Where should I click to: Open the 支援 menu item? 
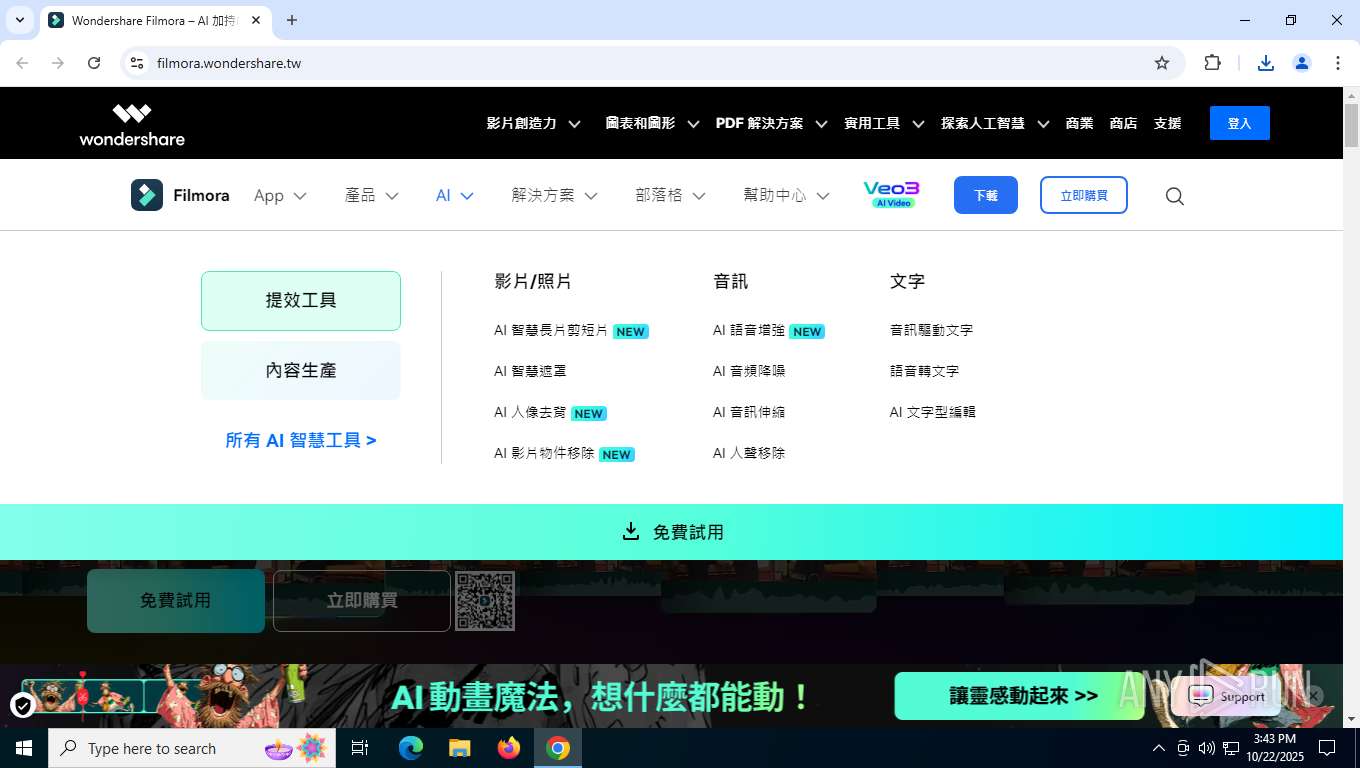click(x=1167, y=123)
